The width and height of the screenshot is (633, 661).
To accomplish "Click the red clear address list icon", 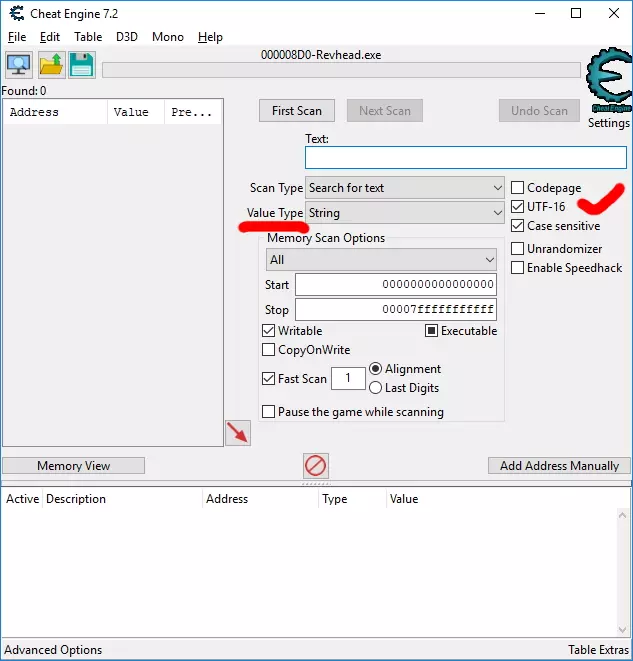I will click(x=316, y=466).
